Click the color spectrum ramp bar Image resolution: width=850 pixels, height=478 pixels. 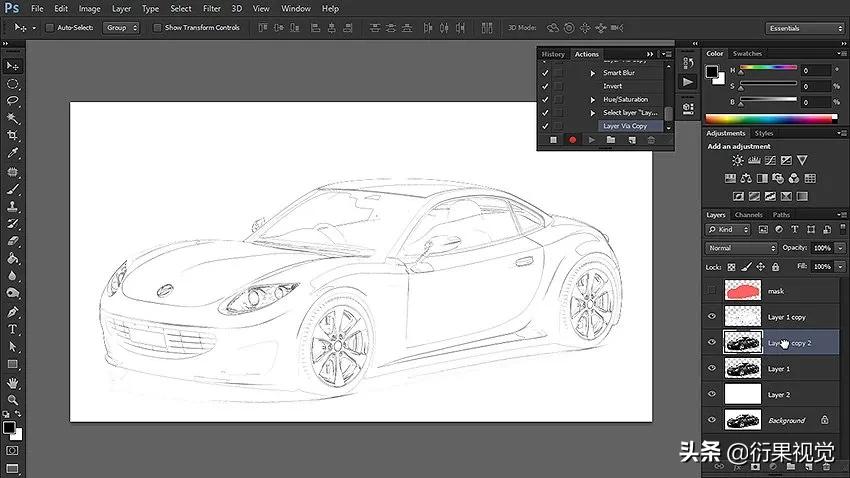click(x=770, y=119)
